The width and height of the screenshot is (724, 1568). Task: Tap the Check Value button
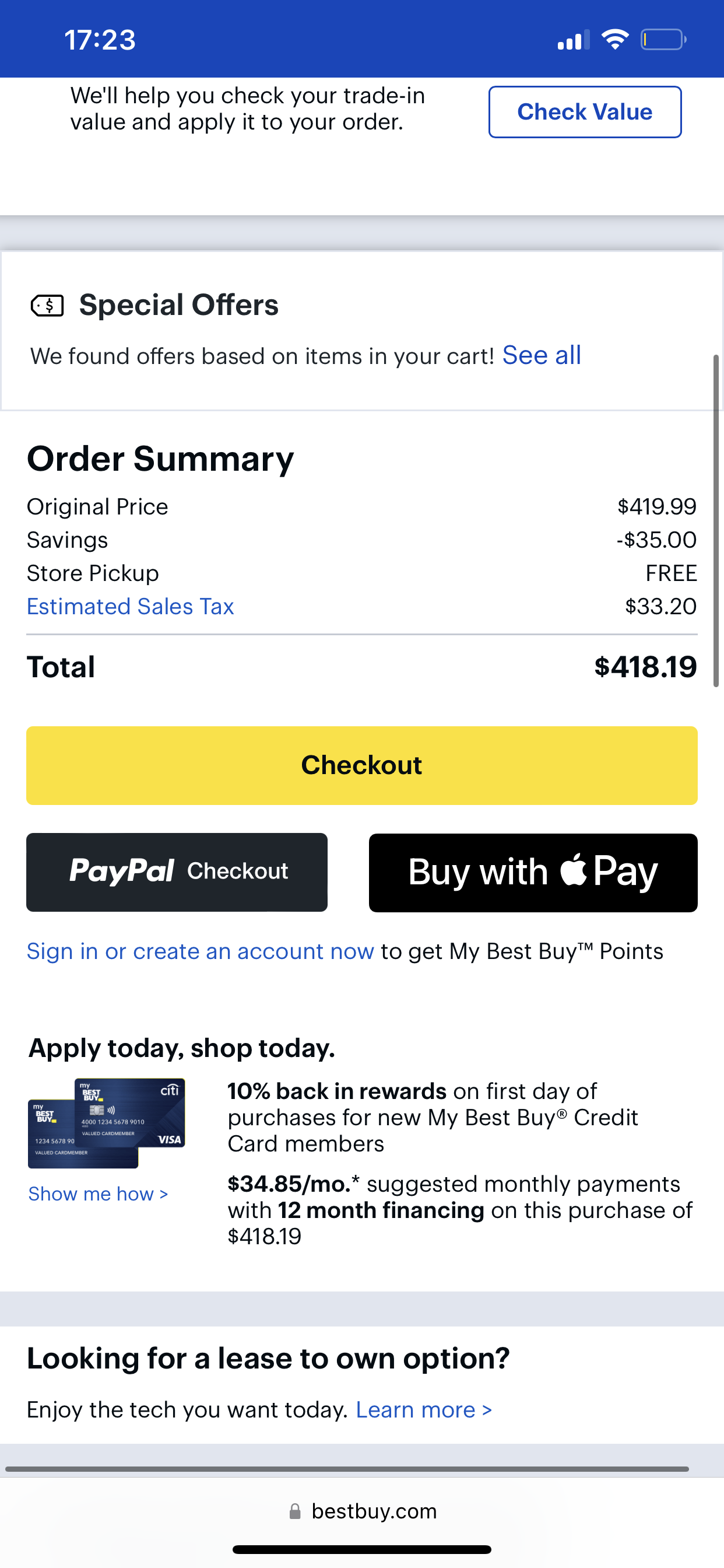pos(585,112)
